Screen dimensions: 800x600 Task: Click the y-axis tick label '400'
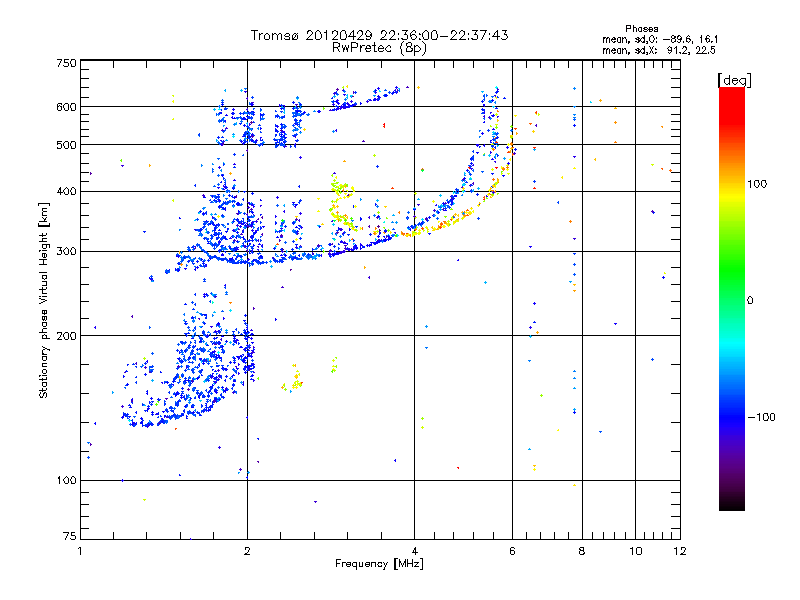pyautogui.click(x=67, y=191)
